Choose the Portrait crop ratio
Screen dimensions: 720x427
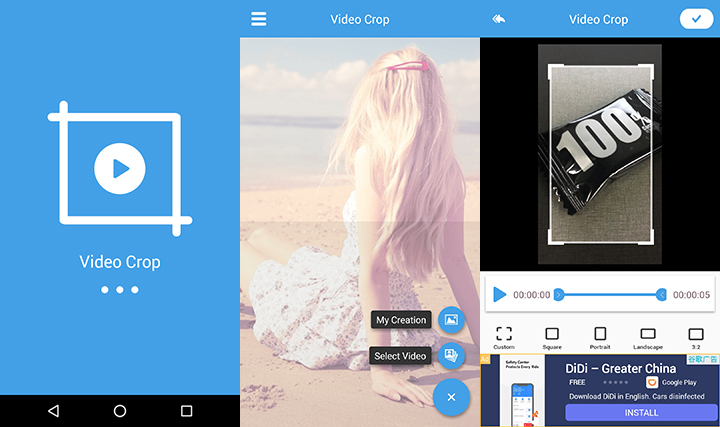(600, 337)
